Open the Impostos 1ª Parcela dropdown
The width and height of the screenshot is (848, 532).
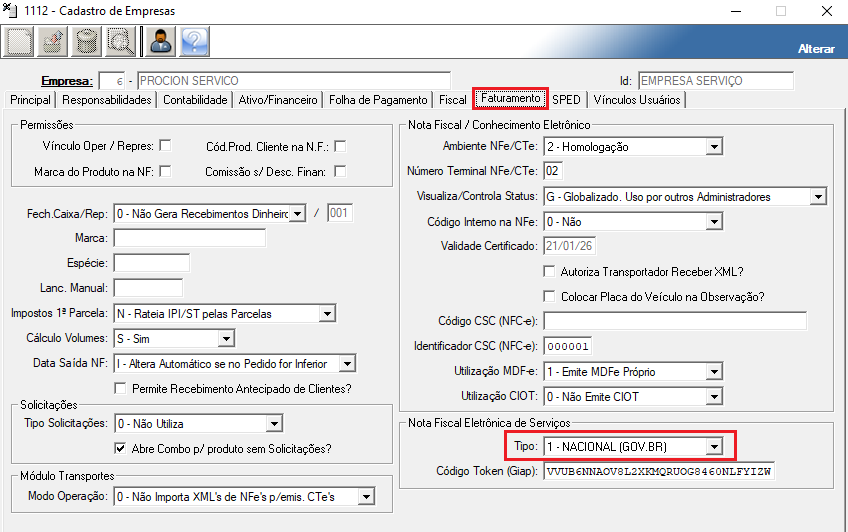point(327,314)
